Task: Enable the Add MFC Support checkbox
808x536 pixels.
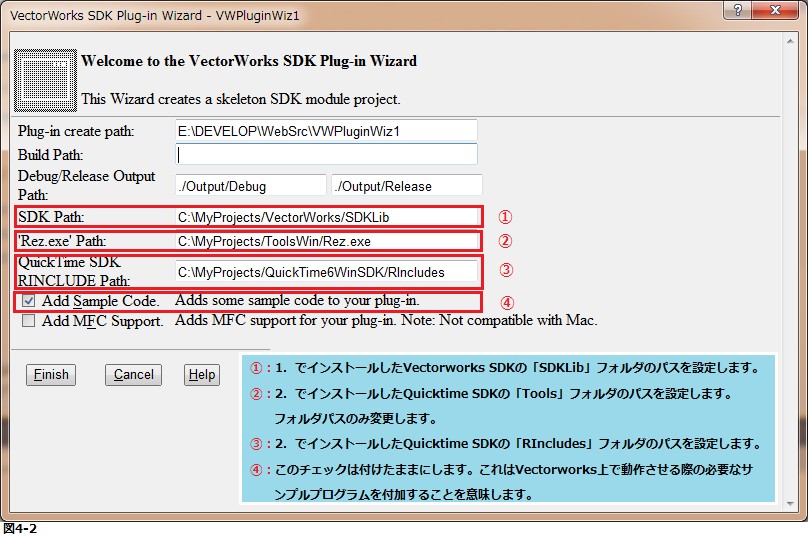Action: pyautogui.click(x=29, y=321)
